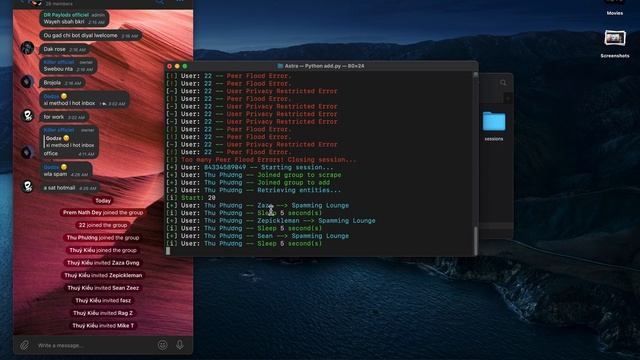Click the Joined group to scrape line

[253, 175]
